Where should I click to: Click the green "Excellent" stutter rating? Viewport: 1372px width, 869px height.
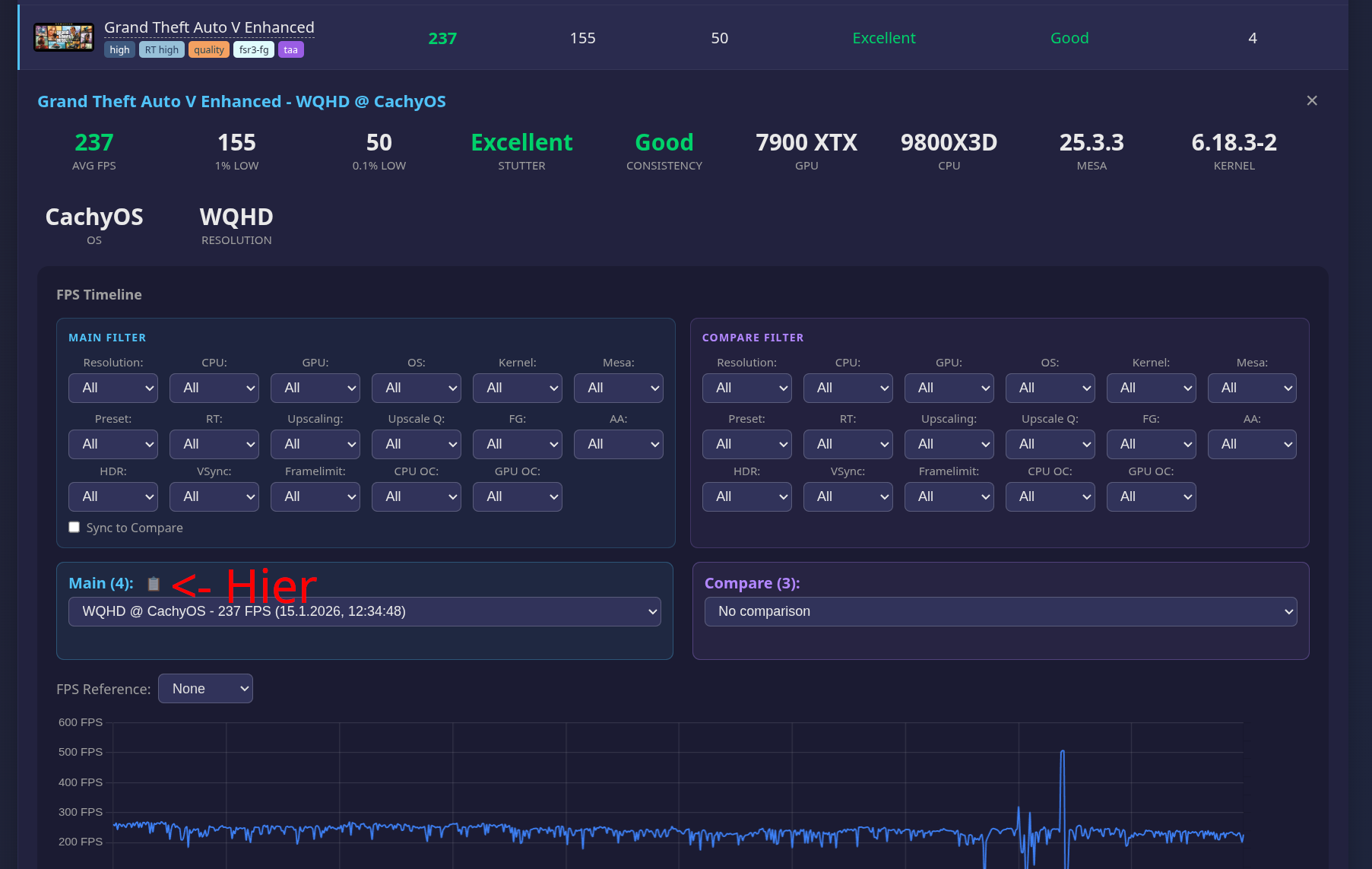521,142
